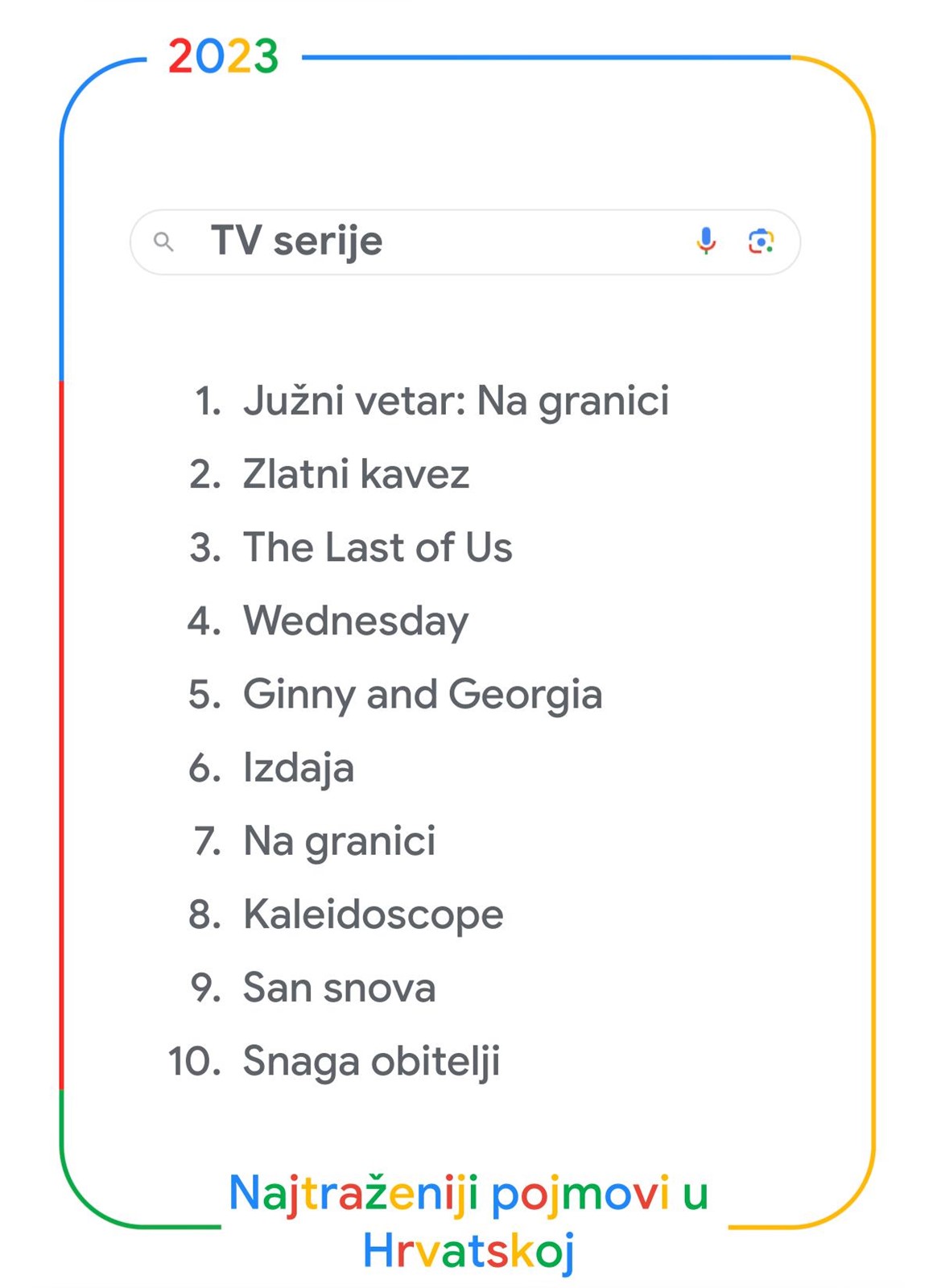The width and height of the screenshot is (937, 1288).
Task: Select 'Ginny and Georgia' entry
Action: pos(423,695)
